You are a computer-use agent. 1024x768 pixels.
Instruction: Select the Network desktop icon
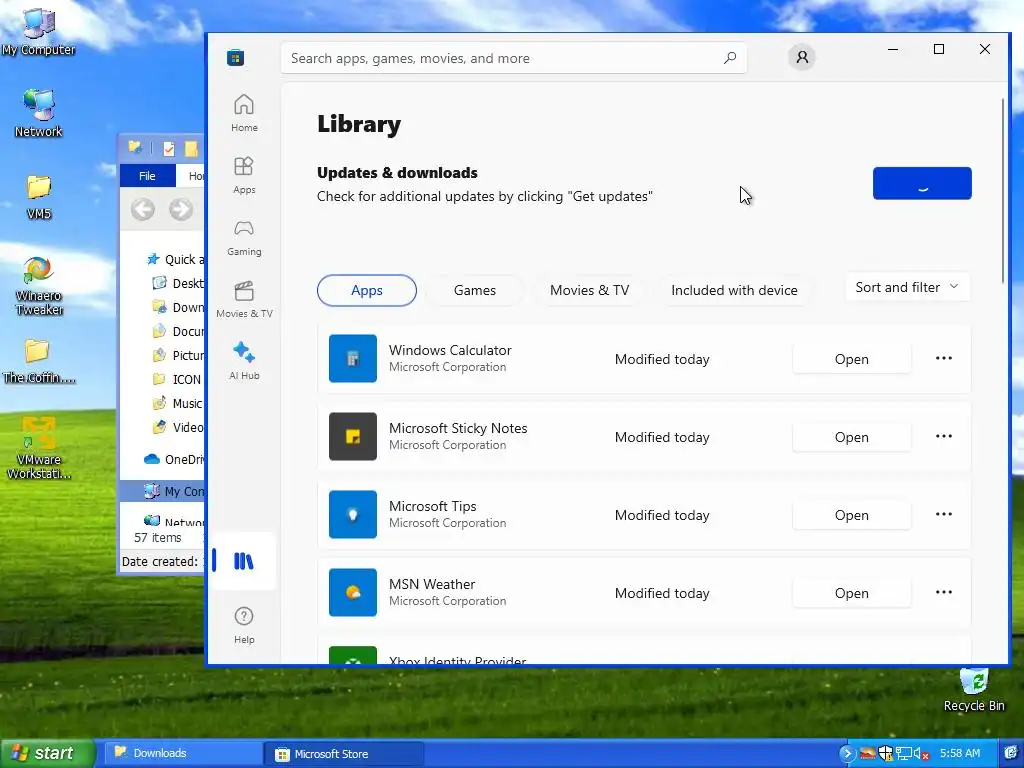(x=39, y=114)
